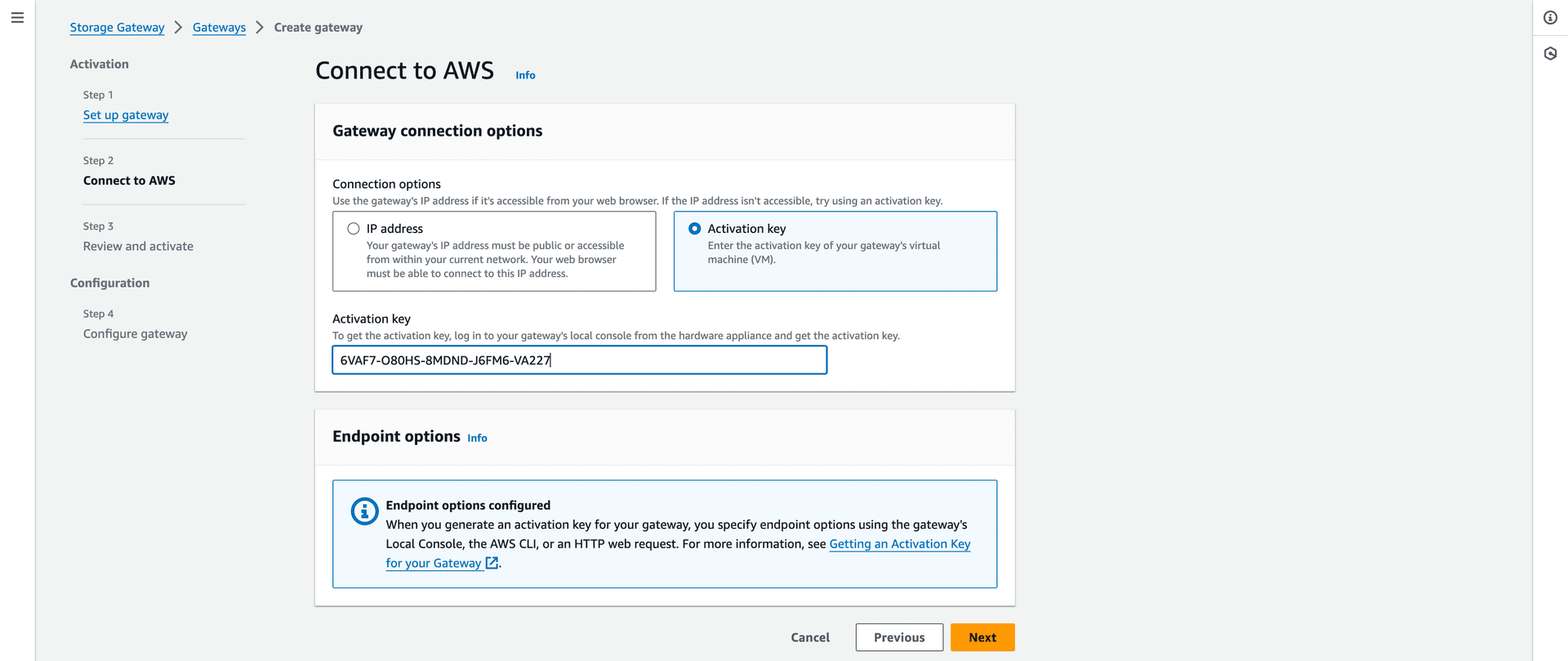Cancel the gateway creation
The height and width of the screenshot is (661, 1568).
point(810,637)
